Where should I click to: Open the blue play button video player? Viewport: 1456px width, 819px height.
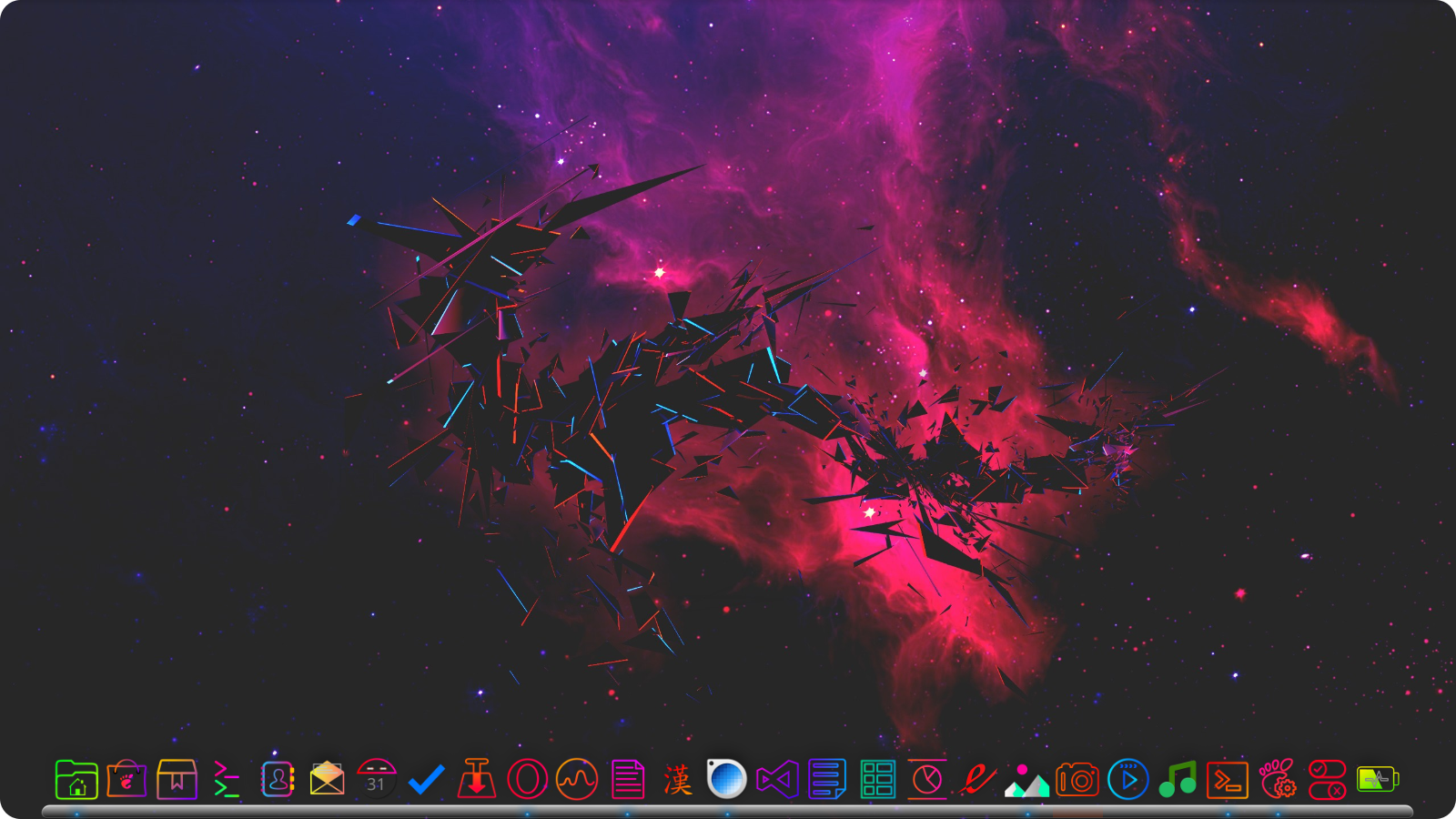tap(1127, 780)
